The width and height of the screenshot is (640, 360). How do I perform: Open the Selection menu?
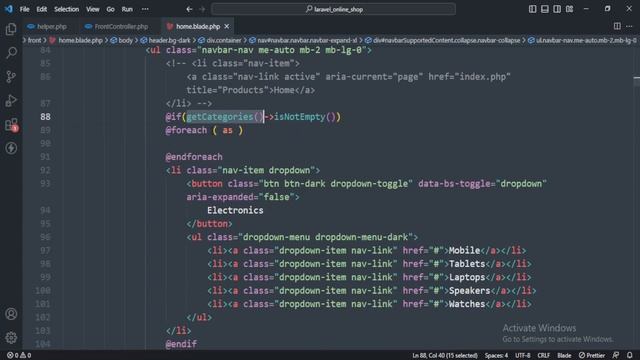pos(66,9)
